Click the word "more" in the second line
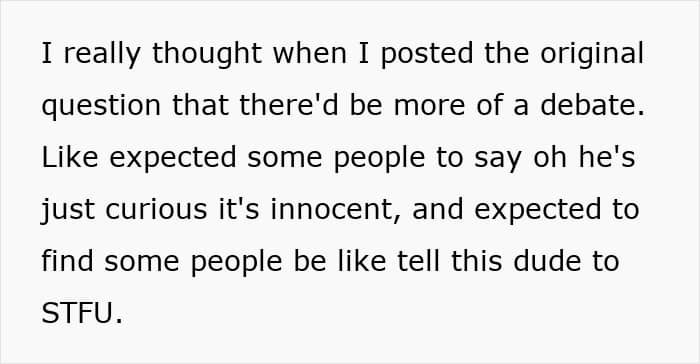 (429, 106)
